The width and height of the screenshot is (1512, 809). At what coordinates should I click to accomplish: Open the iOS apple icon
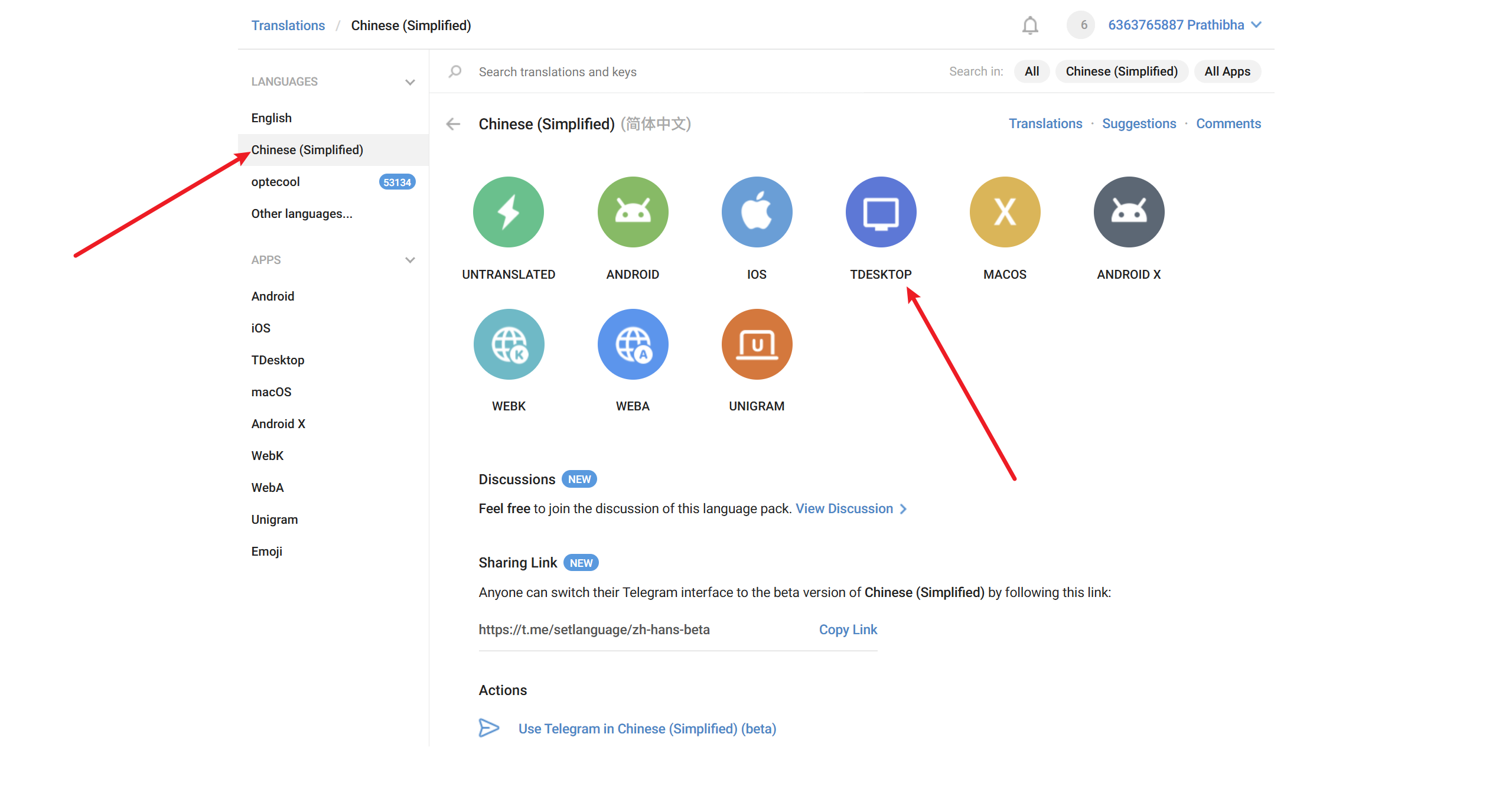[757, 212]
